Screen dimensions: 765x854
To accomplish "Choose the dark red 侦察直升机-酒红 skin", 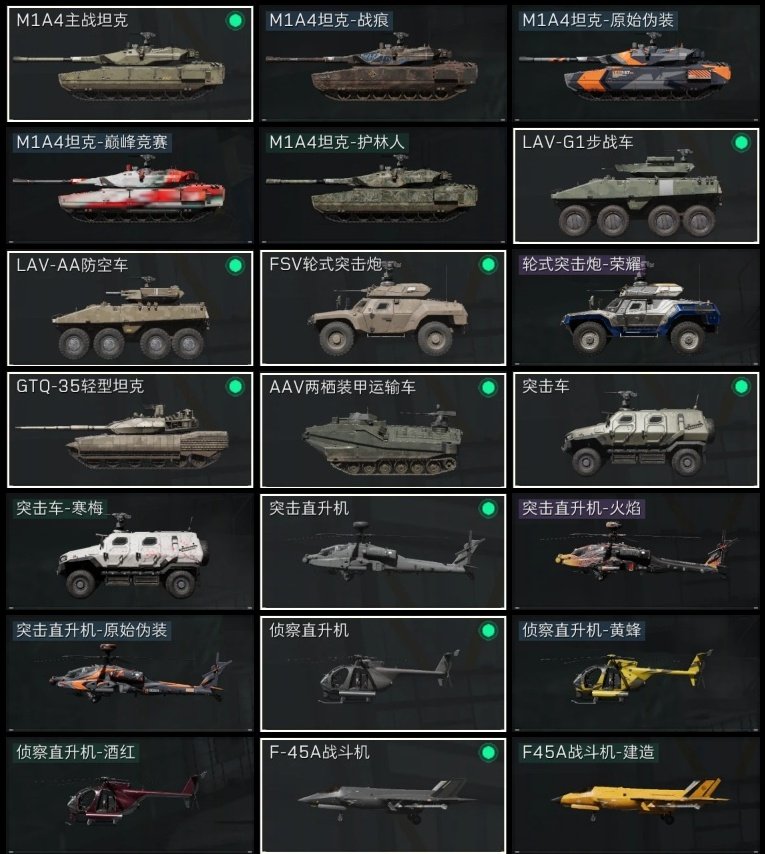I will [130, 796].
